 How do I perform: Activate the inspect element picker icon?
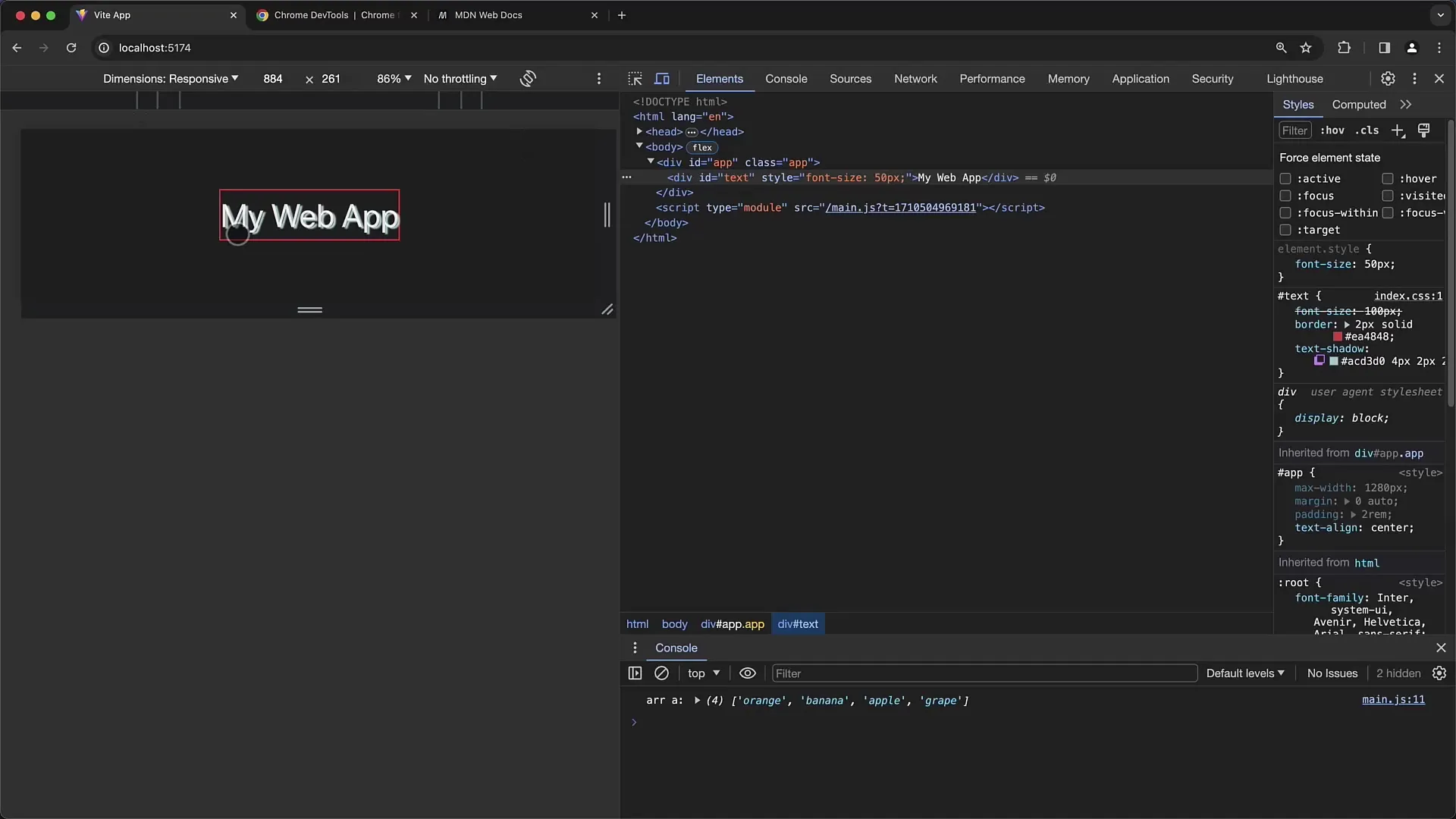635,79
